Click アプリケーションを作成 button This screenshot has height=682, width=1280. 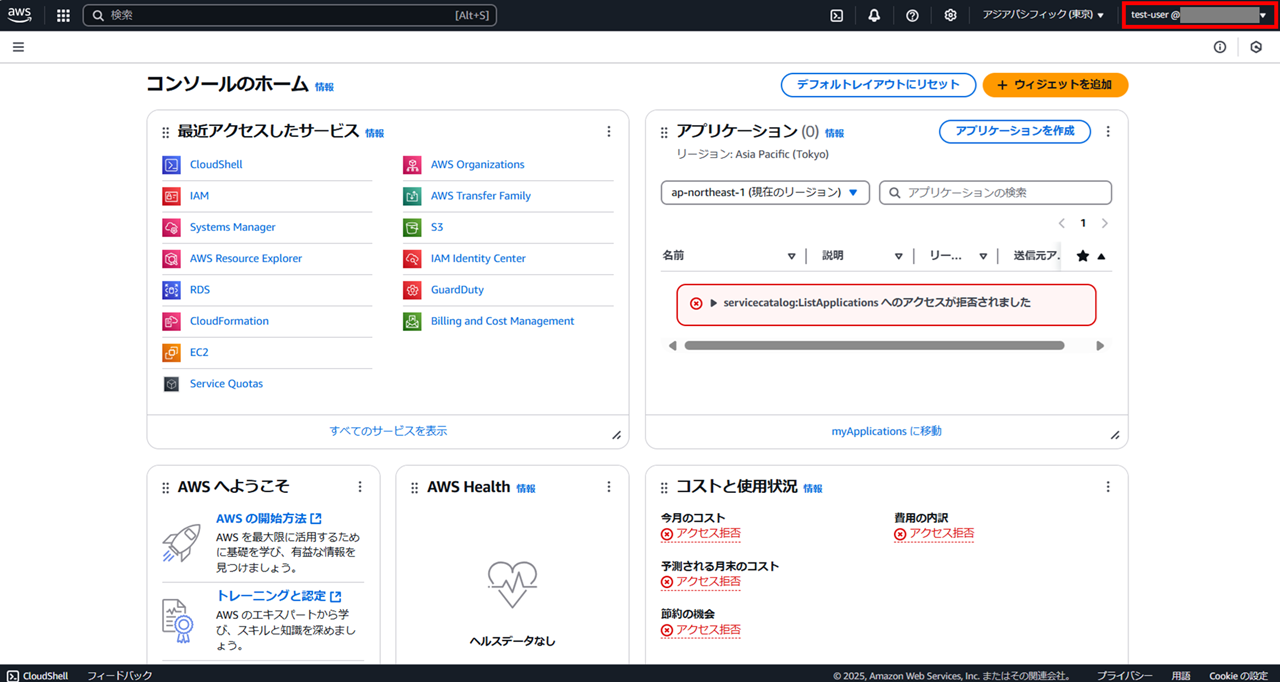click(x=1015, y=131)
